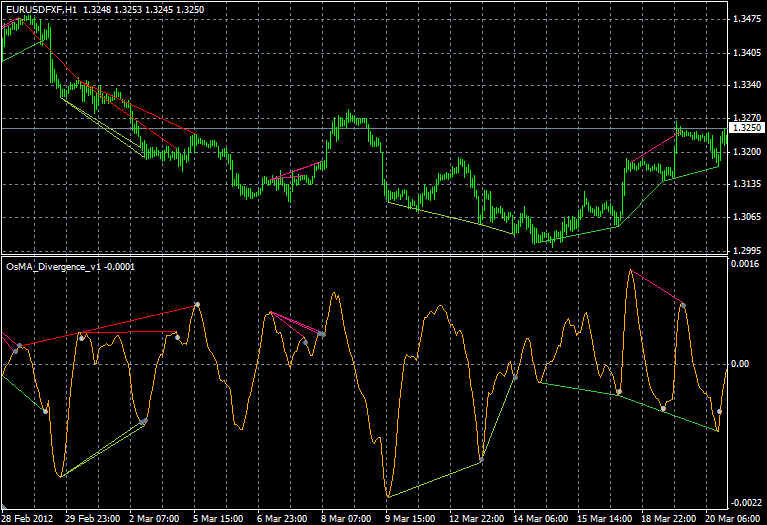Click the EURUSDFXF,H1 chart title text
The height and width of the screenshot is (525, 767).
click(x=42, y=9)
